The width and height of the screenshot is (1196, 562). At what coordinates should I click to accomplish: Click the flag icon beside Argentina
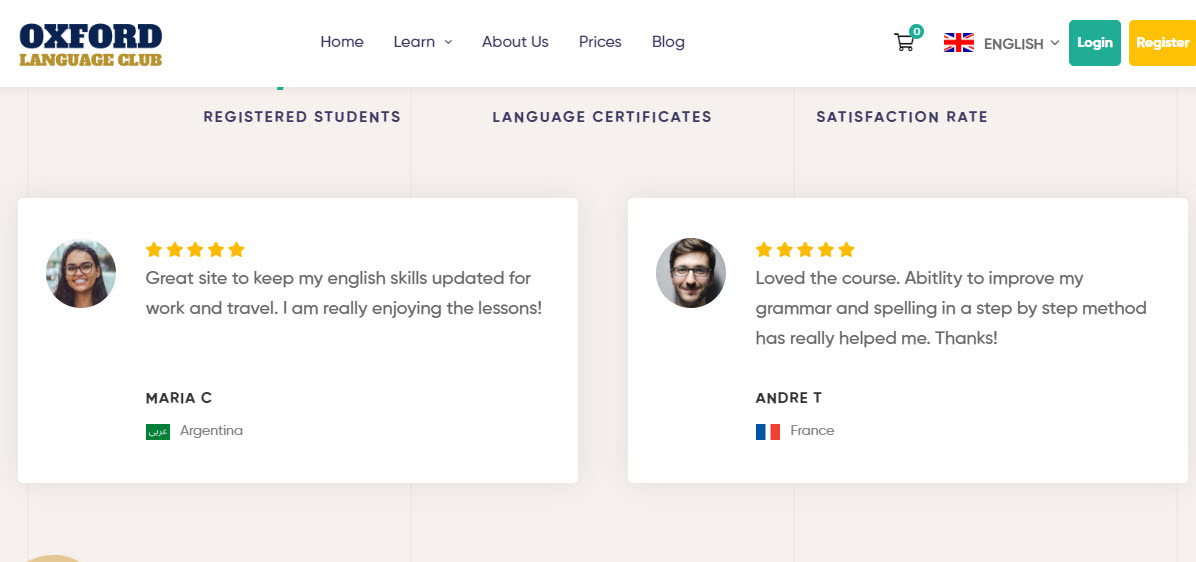pos(158,432)
